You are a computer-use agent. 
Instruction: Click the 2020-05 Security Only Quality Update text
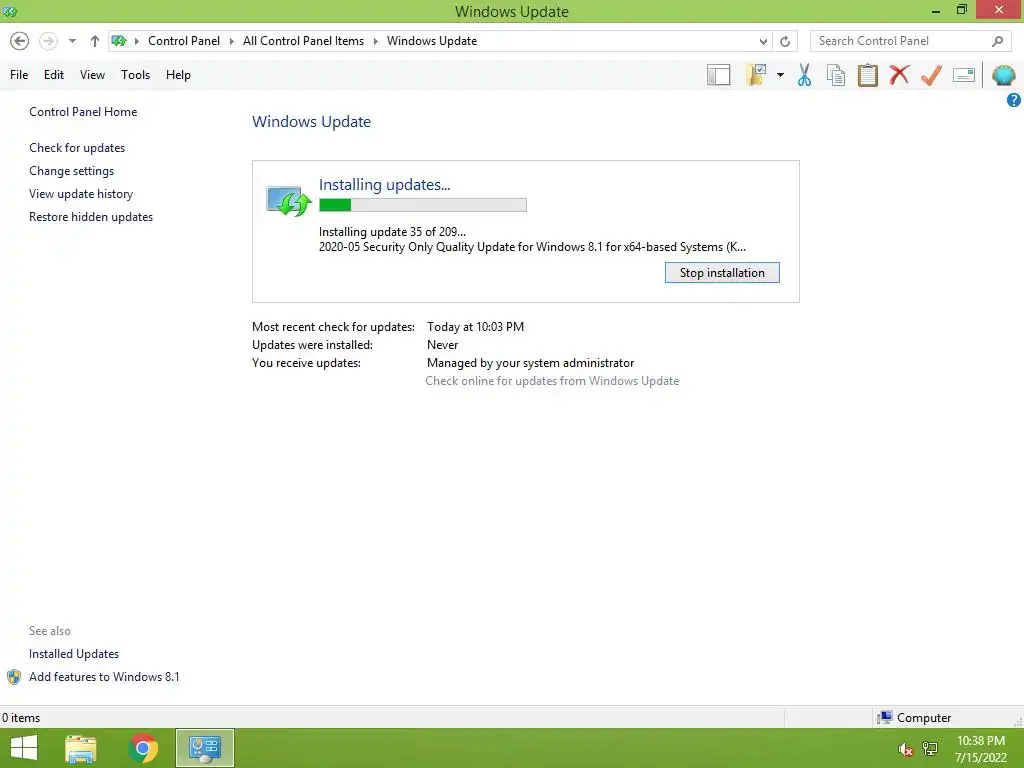[x=532, y=247]
